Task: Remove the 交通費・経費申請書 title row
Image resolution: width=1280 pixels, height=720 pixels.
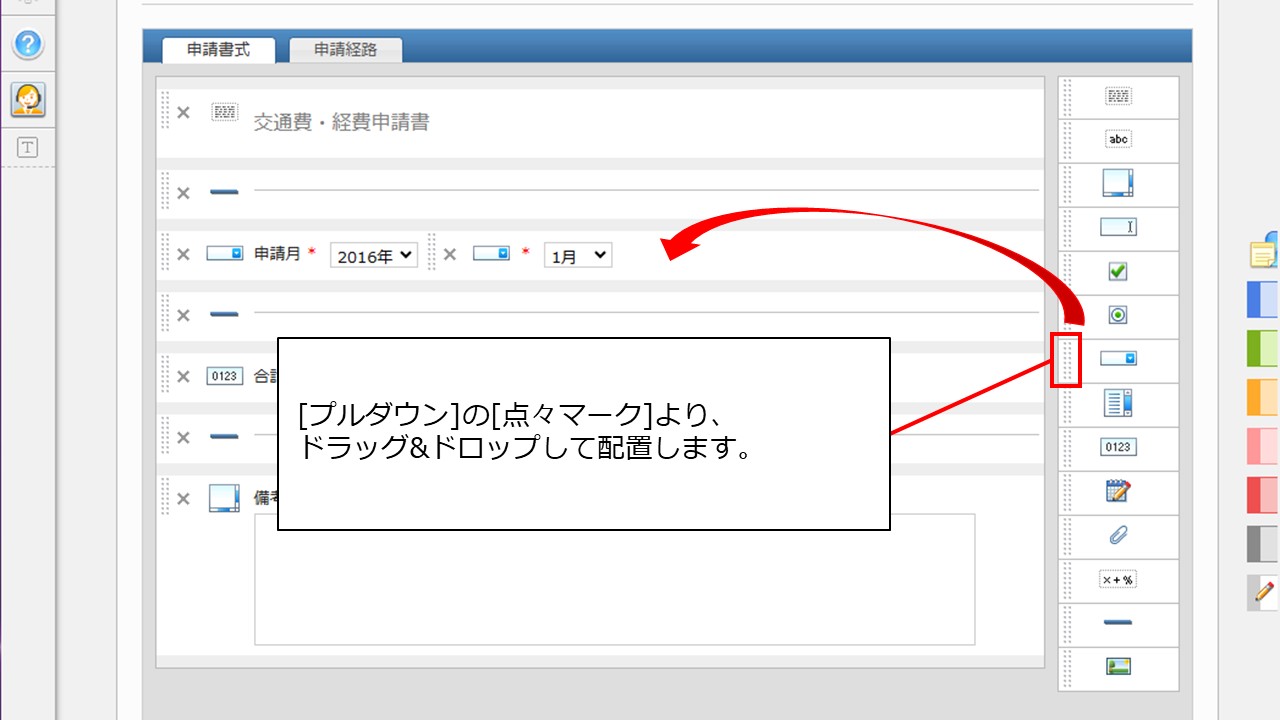Action: [x=183, y=113]
